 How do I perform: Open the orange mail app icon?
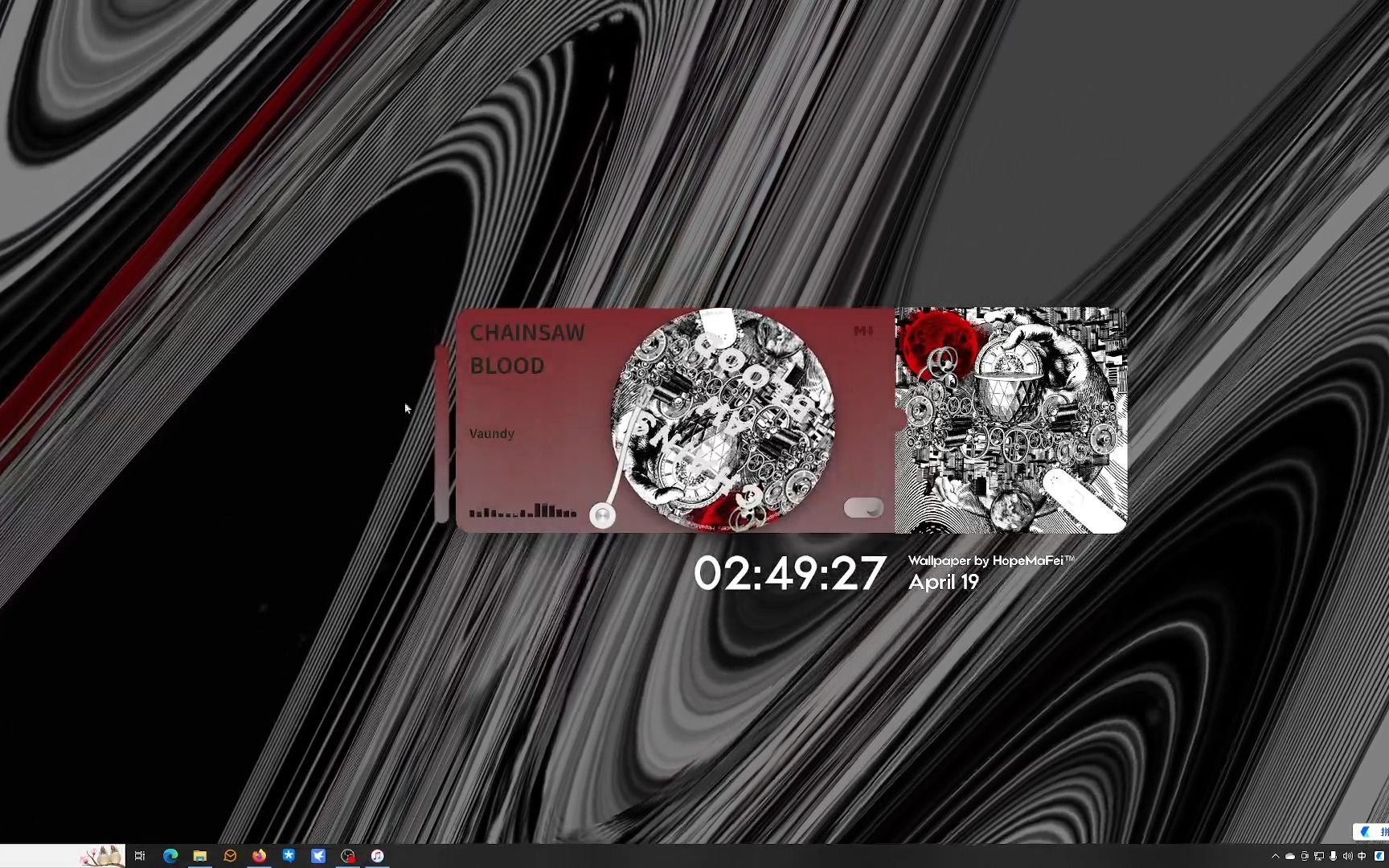(x=230, y=856)
